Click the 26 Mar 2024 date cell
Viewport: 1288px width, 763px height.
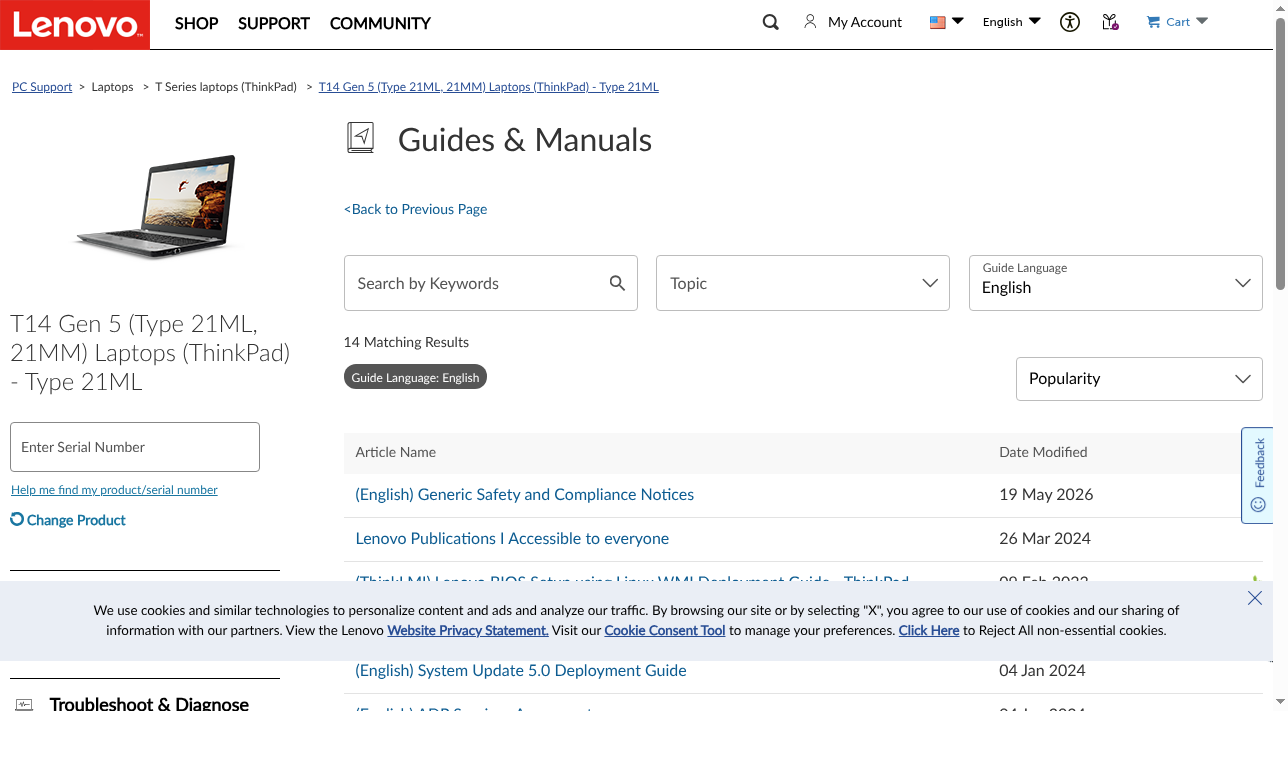point(1045,538)
